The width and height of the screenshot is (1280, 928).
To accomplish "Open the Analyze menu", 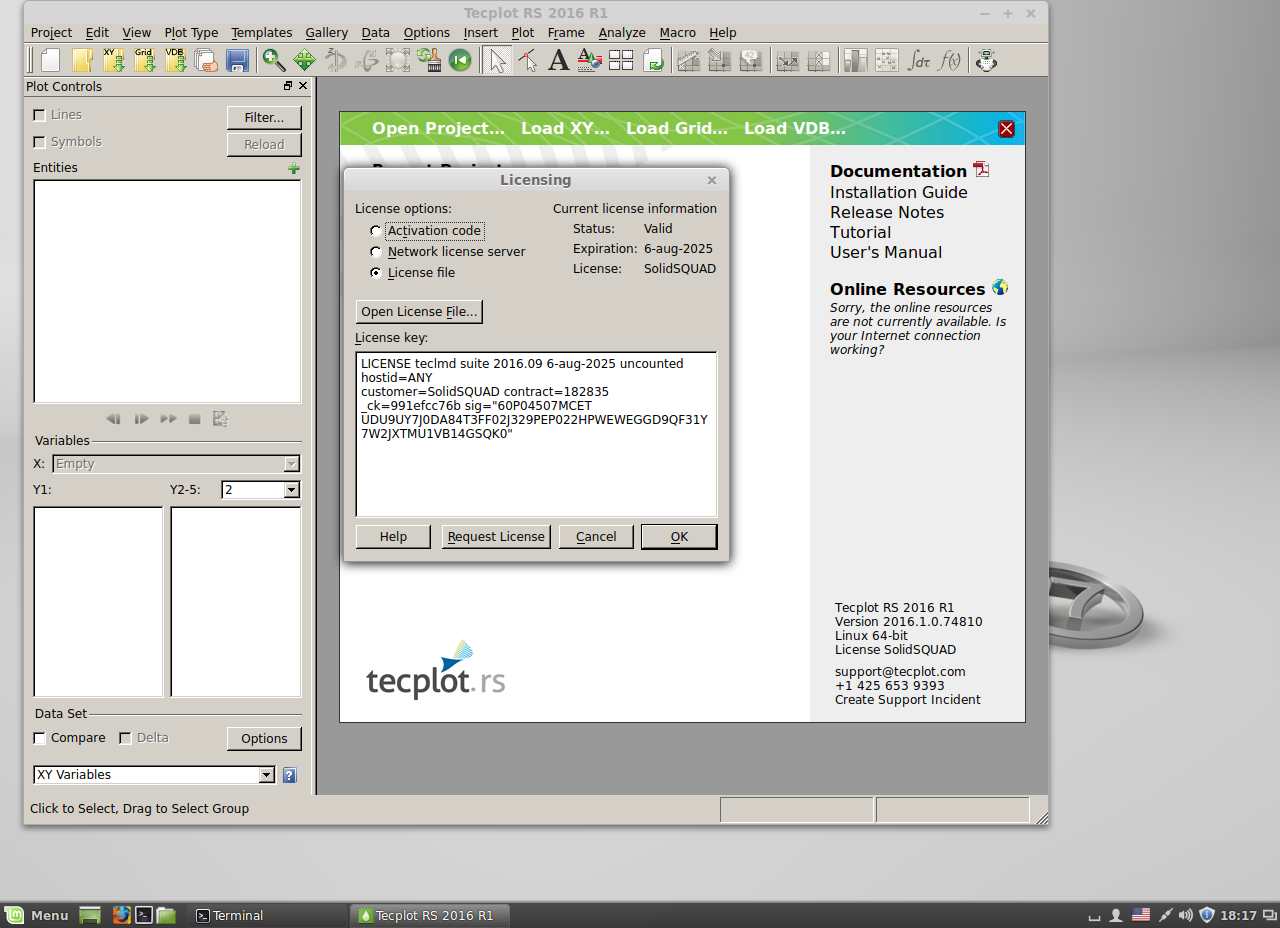I will coord(622,32).
